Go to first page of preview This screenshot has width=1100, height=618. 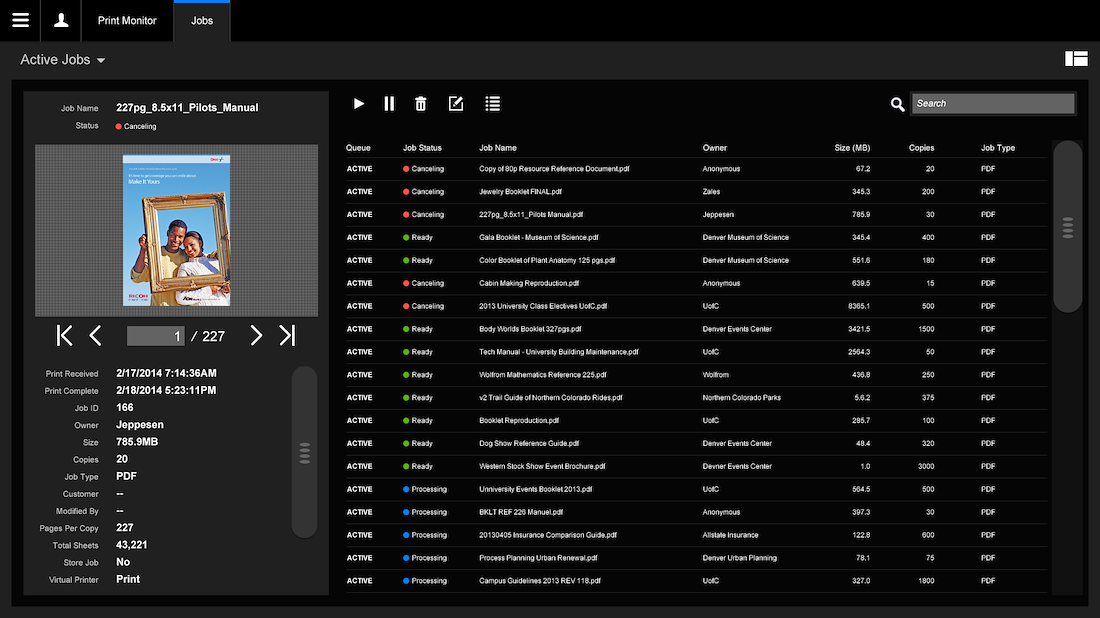[x=65, y=335]
